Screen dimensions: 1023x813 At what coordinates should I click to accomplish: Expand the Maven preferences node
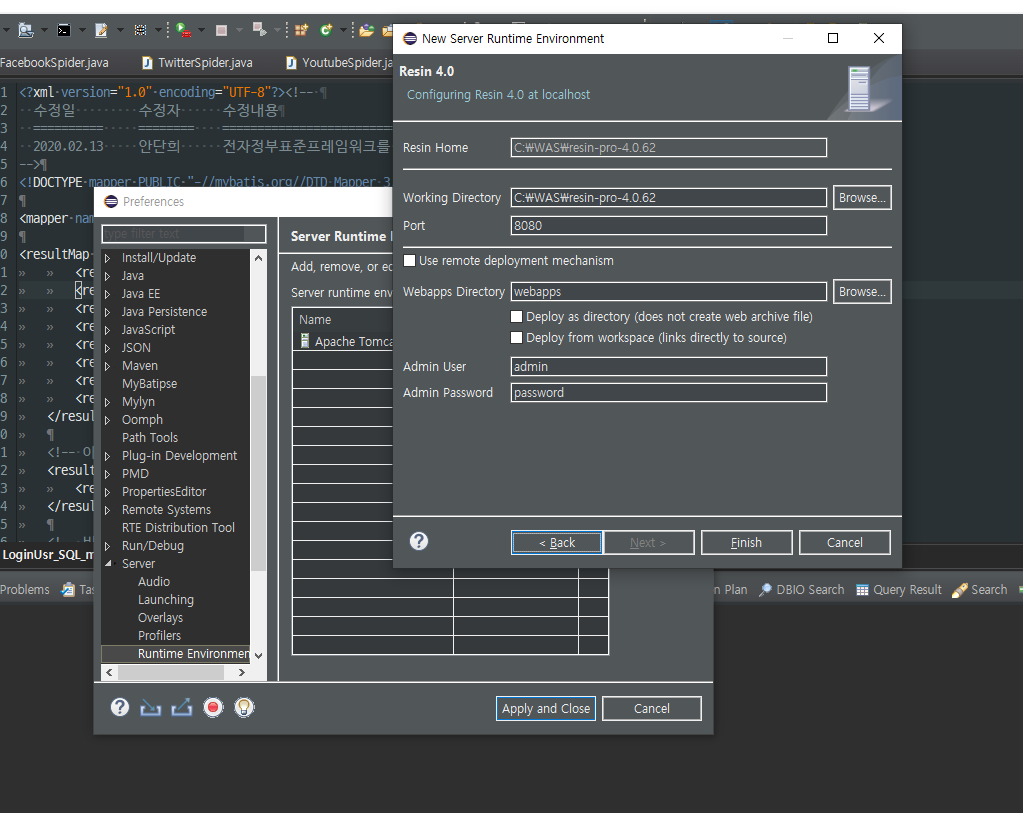pyautogui.click(x=108, y=366)
